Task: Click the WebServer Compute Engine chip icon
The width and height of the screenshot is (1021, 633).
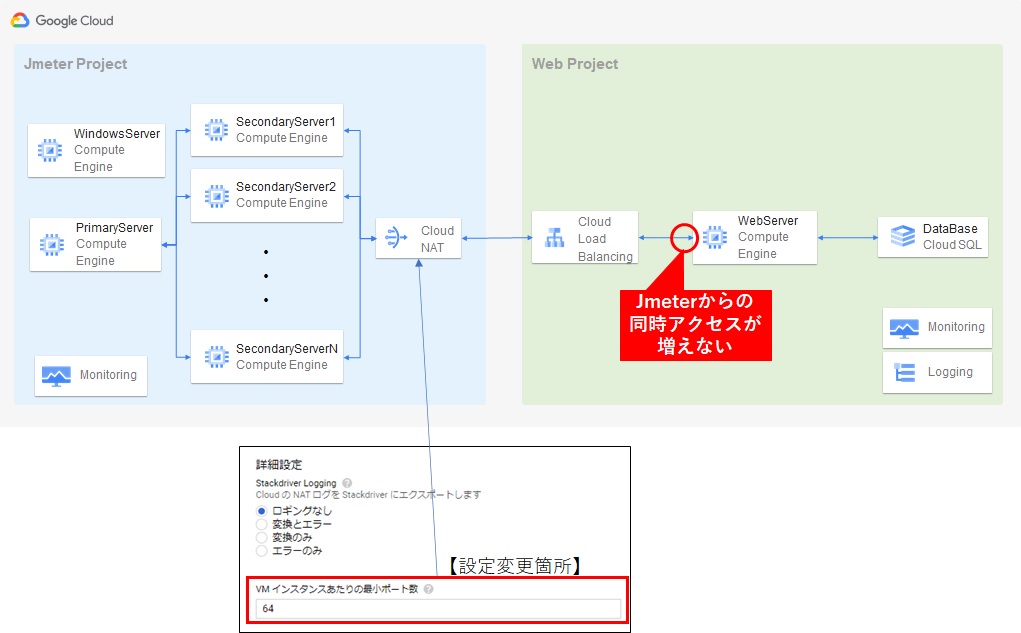Action: point(715,237)
